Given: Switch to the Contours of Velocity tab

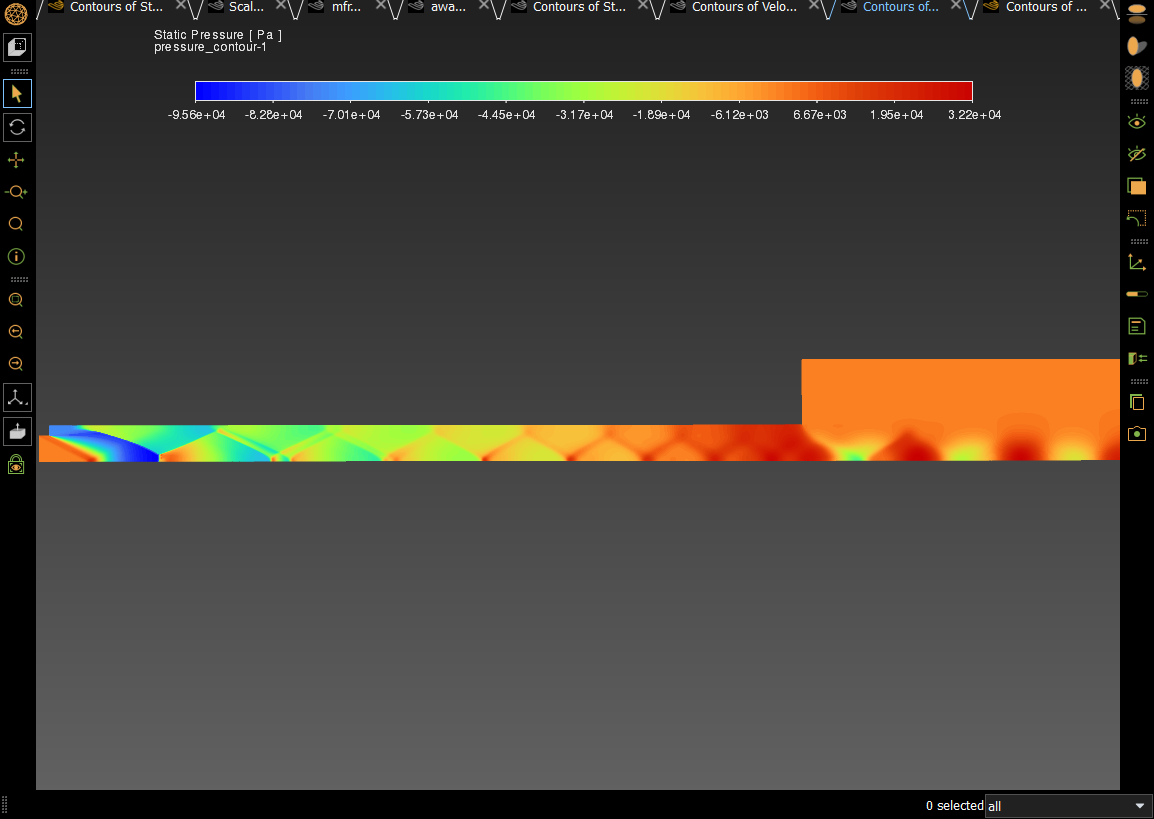Looking at the screenshot, I should click(x=744, y=7).
